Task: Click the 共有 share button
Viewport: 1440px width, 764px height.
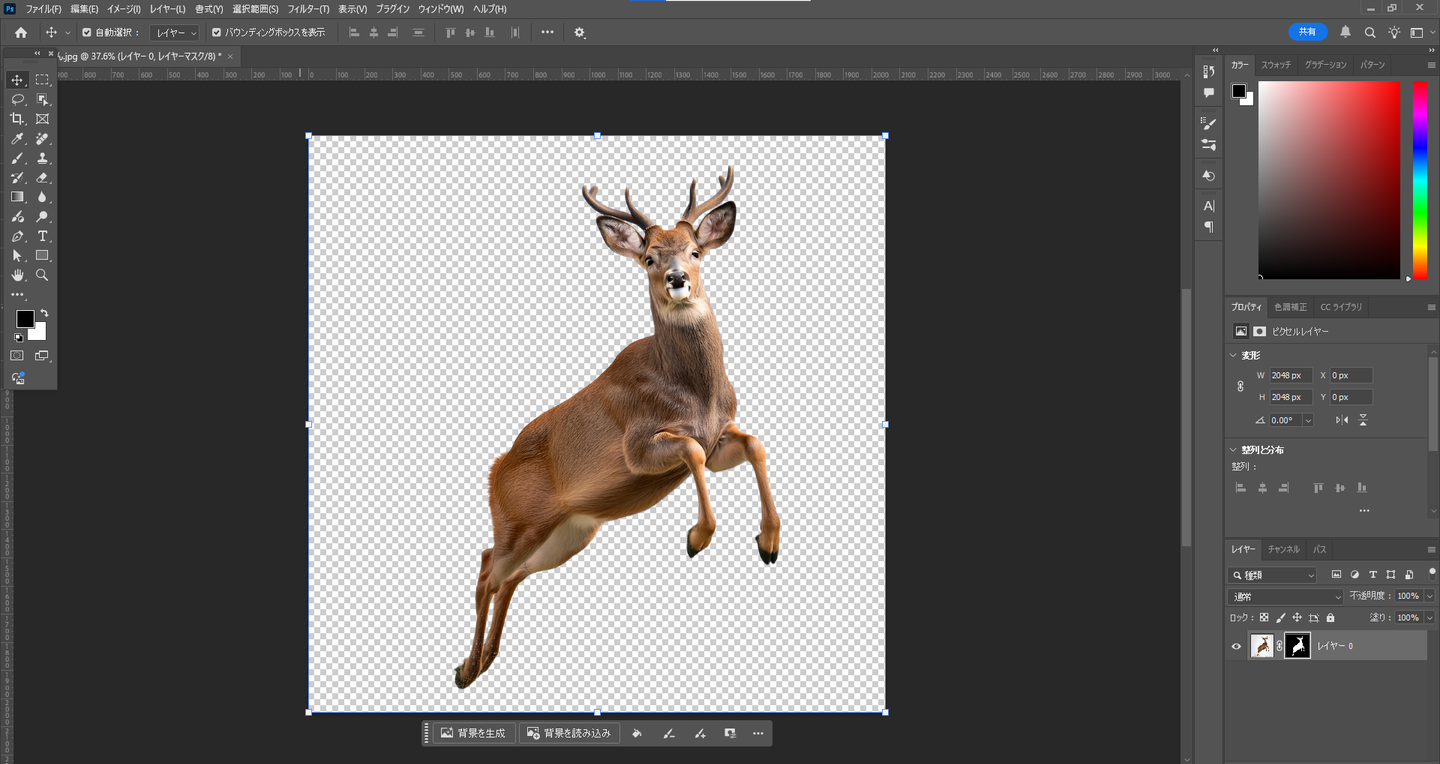Action: click(1307, 32)
